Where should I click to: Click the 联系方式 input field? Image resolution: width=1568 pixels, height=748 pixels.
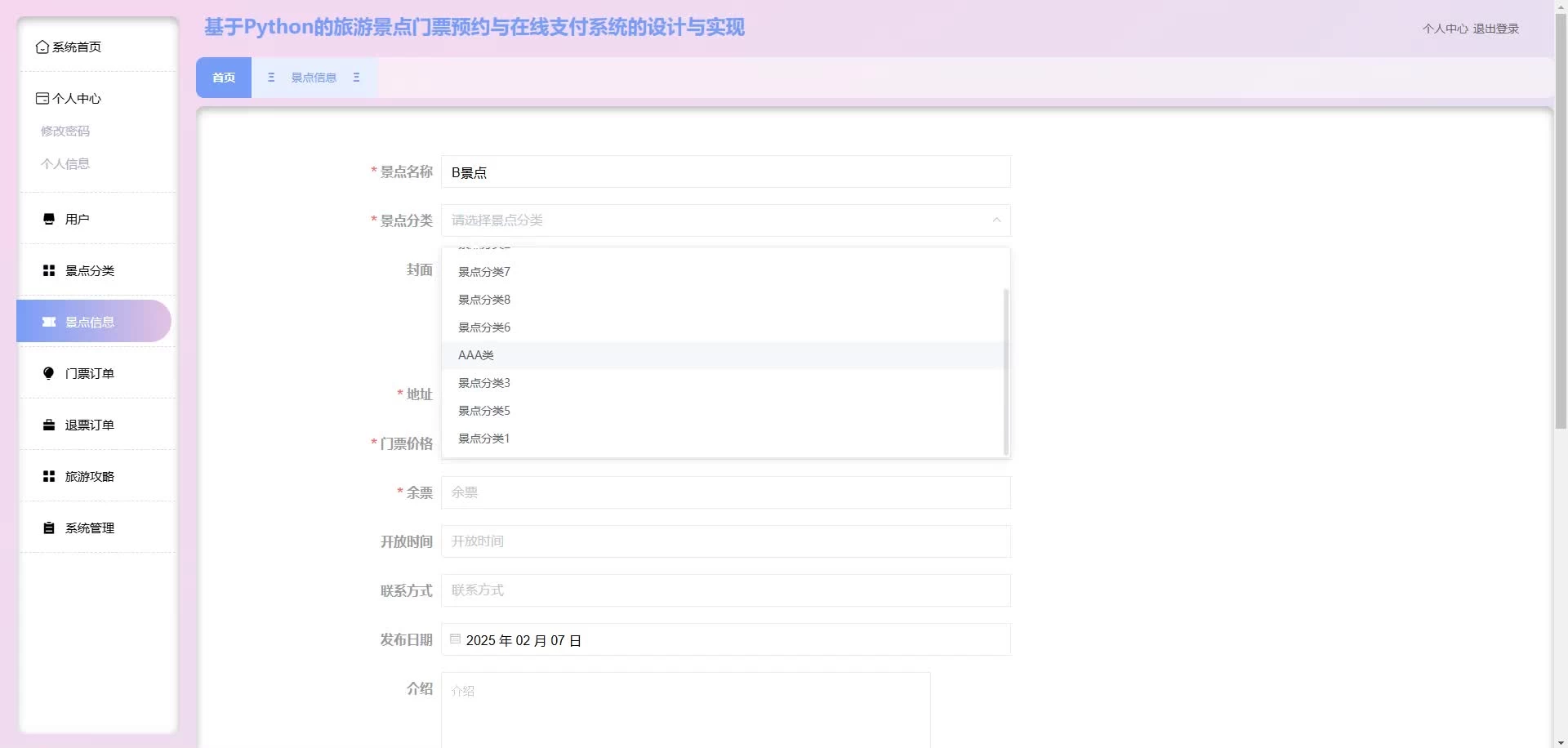(x=726, y=590)
